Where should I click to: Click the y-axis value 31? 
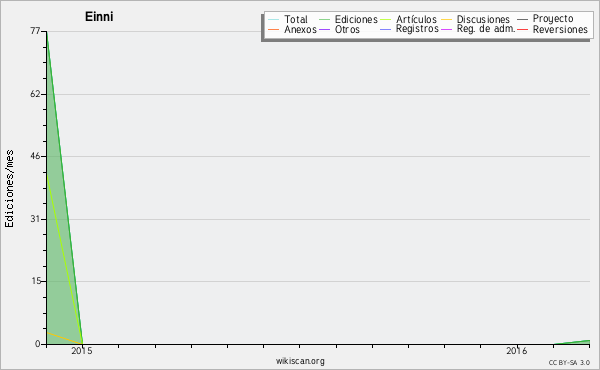(35, 219)
